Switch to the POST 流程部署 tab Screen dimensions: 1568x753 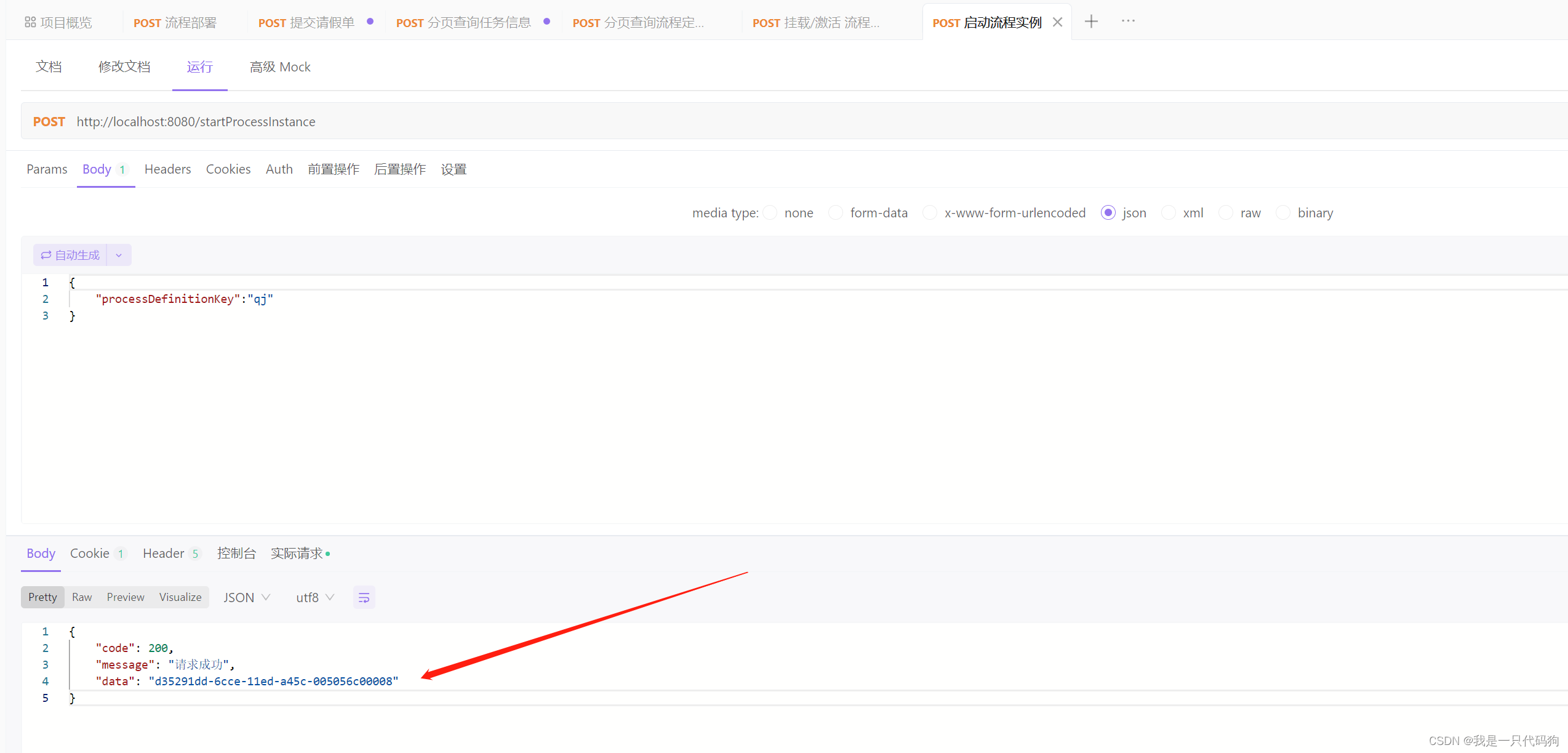(175, 23)
